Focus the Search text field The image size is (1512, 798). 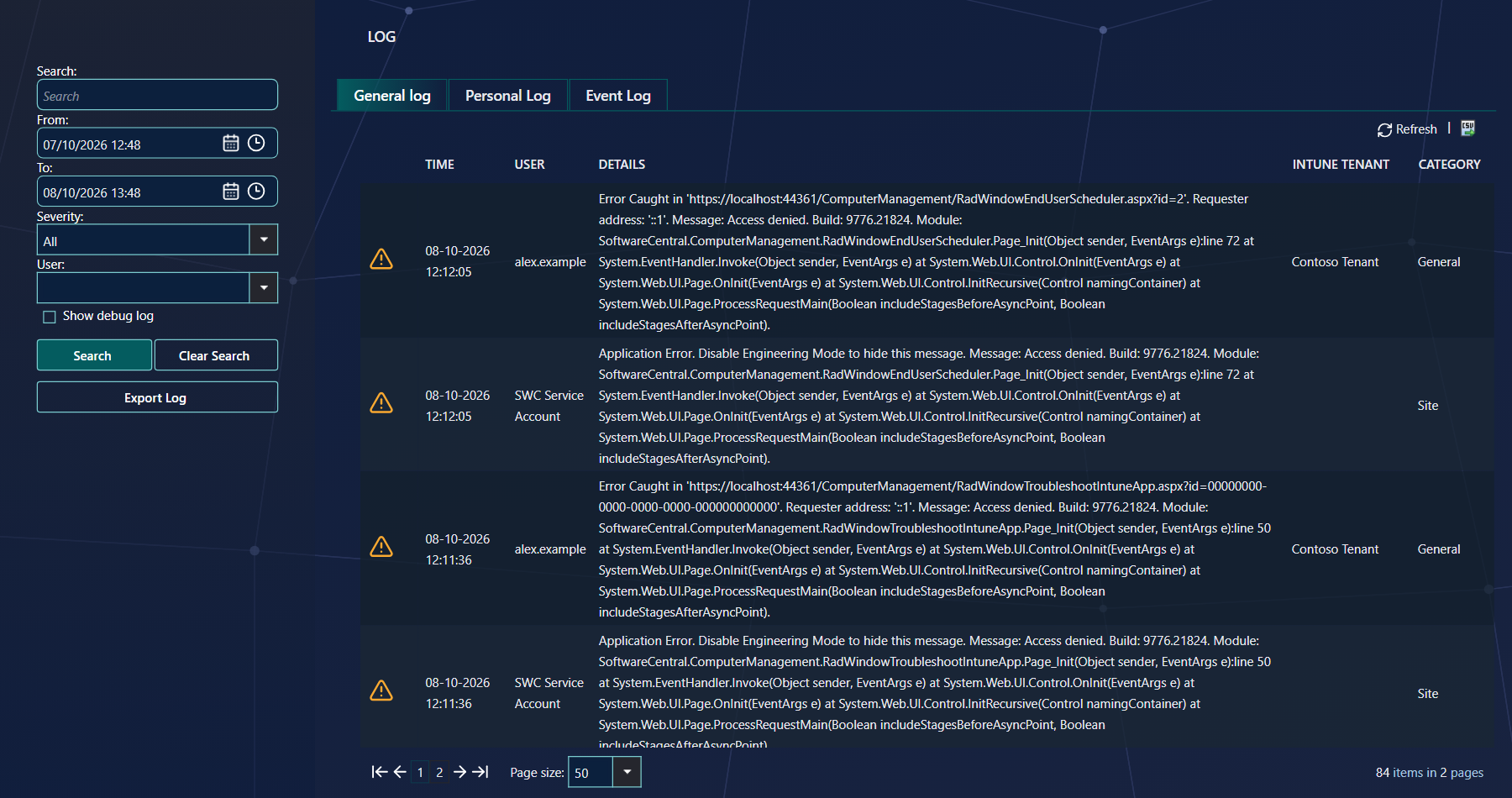coord(157,95)
